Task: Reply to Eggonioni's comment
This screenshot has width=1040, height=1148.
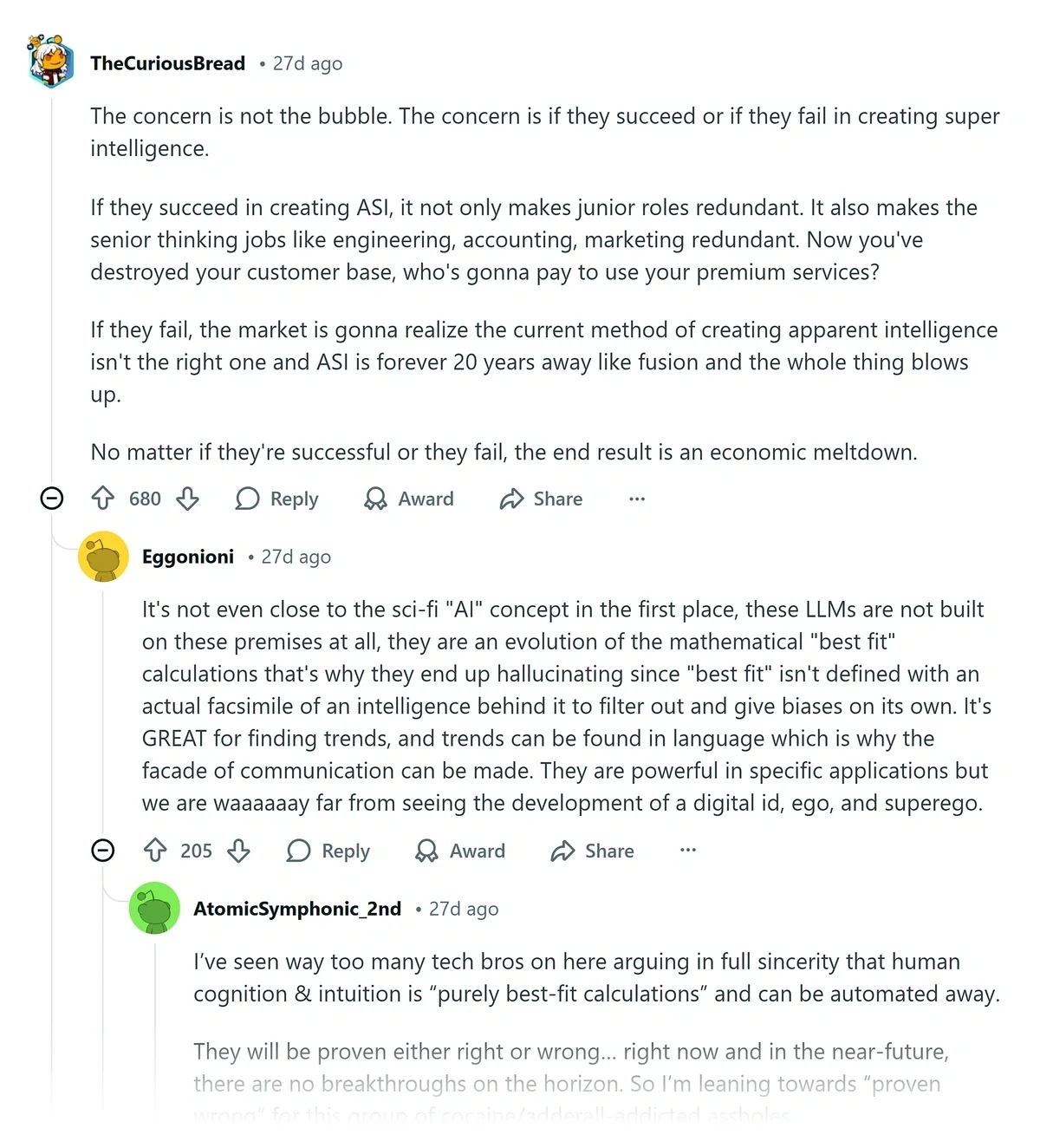Action: coord(328,851)
